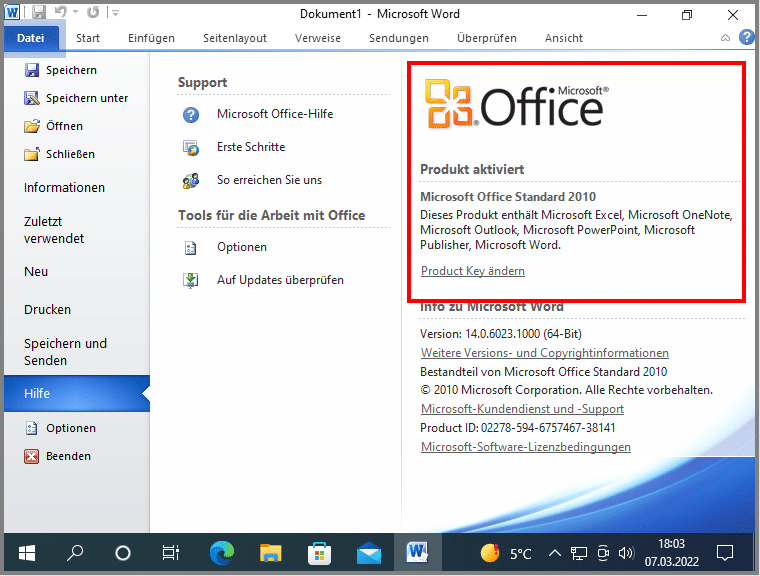Viewport: 760px width, 576px height.
Task: Open Weitere Versions- und Copyrightinformationen link
Action: [544, 353]
